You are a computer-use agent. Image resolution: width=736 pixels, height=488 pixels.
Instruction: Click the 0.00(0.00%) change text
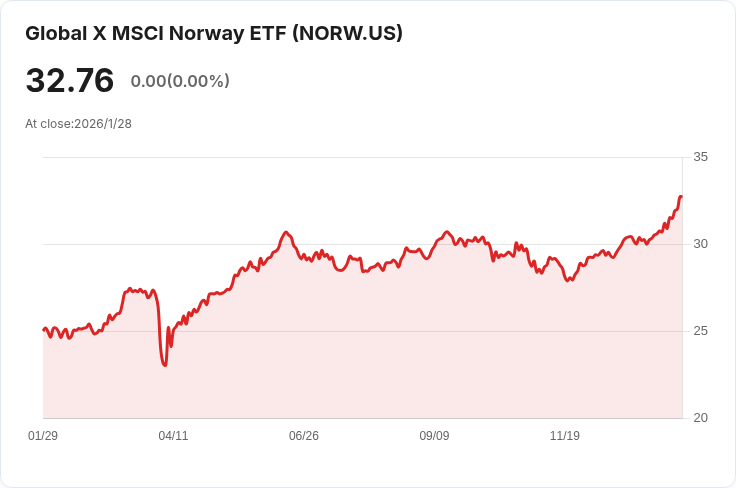tap(180, 81)
